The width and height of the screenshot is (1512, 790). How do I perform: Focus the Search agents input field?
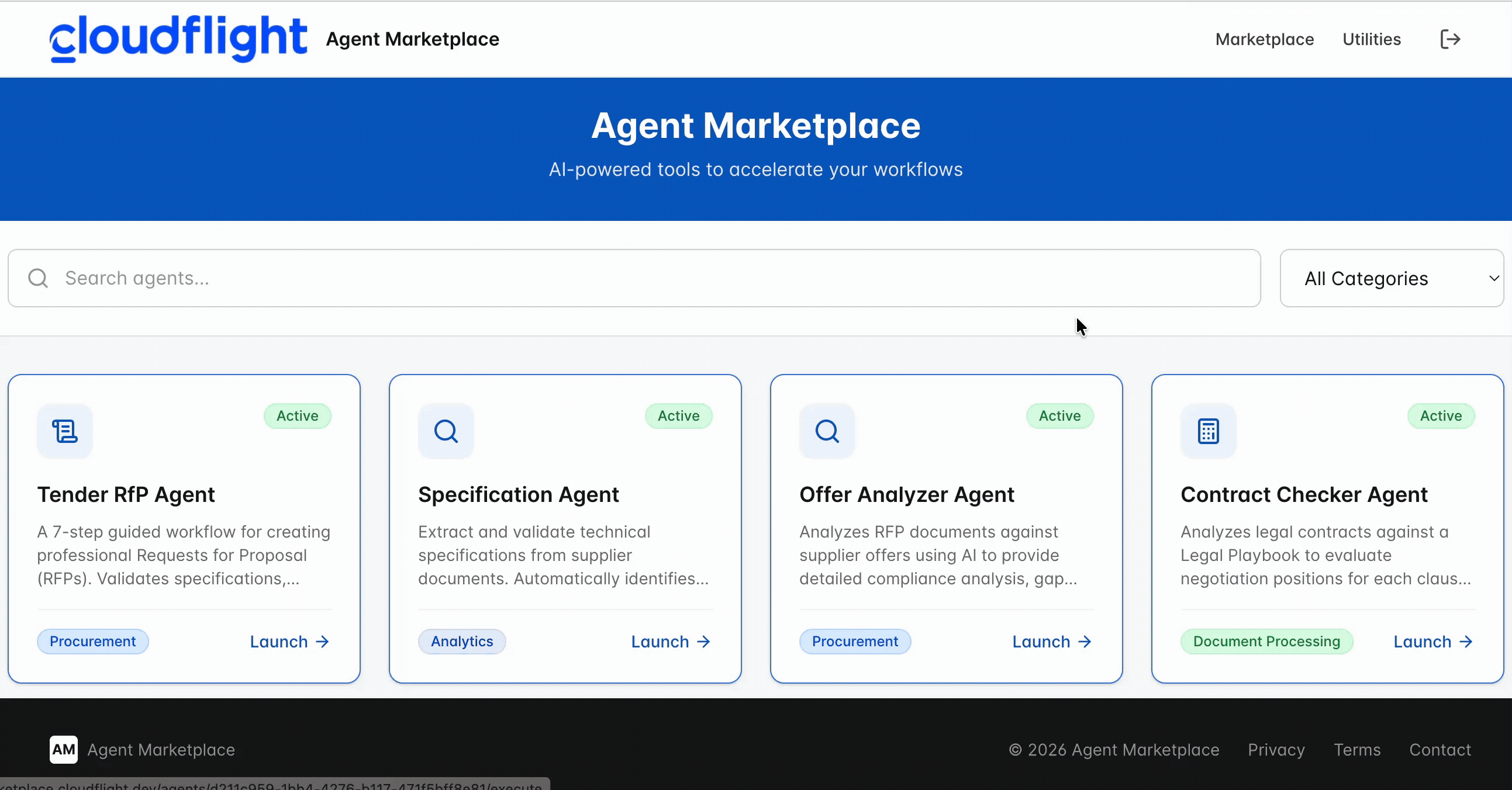click(x=645, y=278)
